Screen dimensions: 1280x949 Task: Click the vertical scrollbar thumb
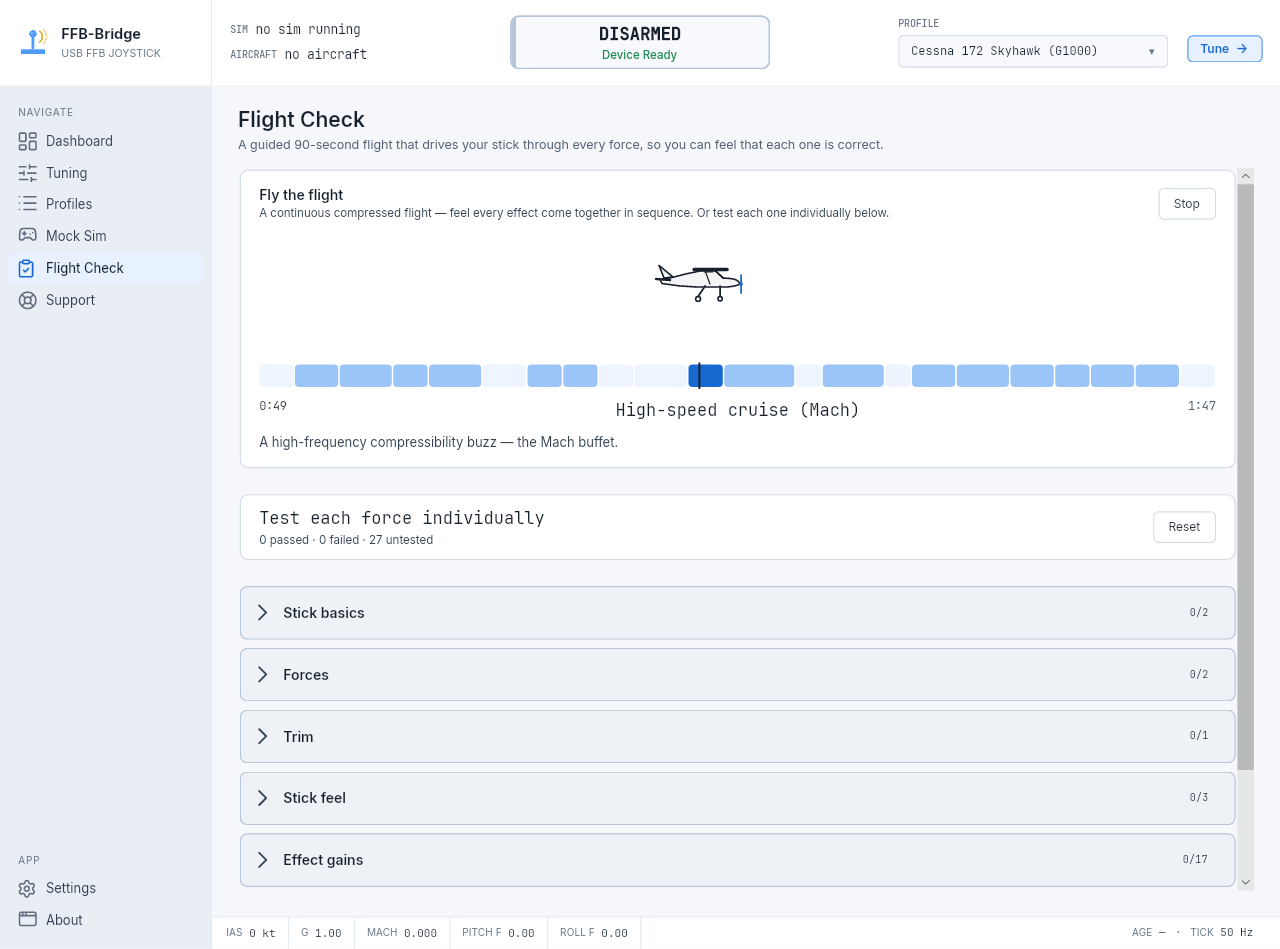tap(1246, 477)
